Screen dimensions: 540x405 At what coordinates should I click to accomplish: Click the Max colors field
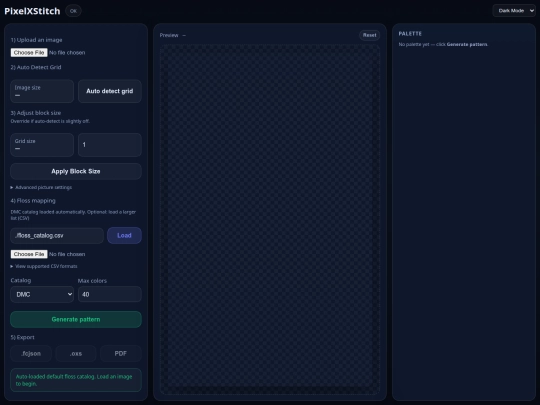pyautogui.click(x=110, y=294)
